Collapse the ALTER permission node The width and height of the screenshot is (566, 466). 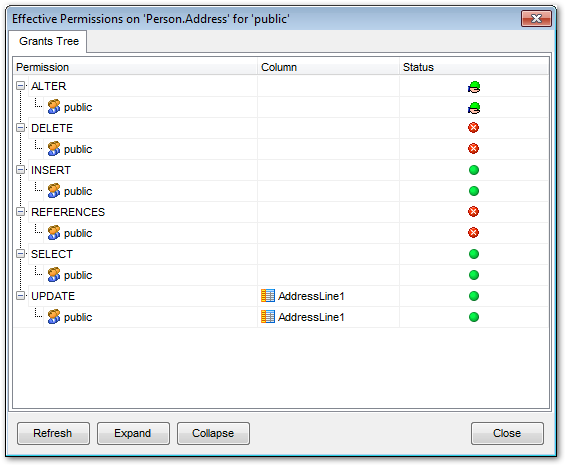point(21,86)
